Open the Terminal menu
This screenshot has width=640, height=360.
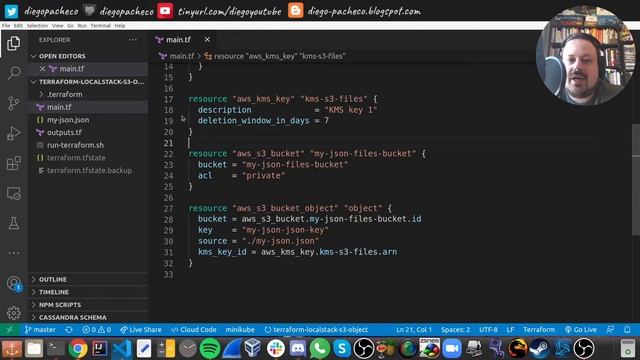tap(100, 25)
